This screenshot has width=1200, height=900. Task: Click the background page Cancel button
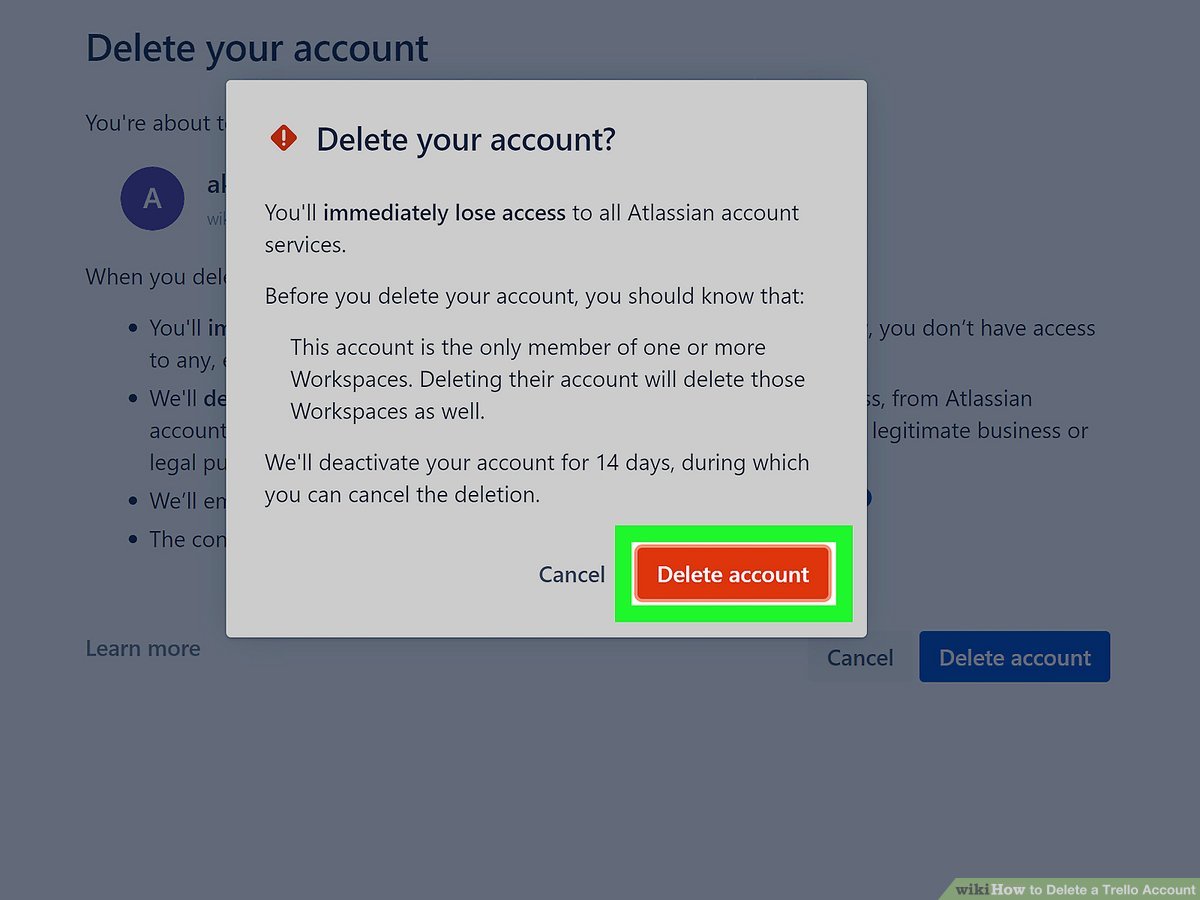[860, 657]
